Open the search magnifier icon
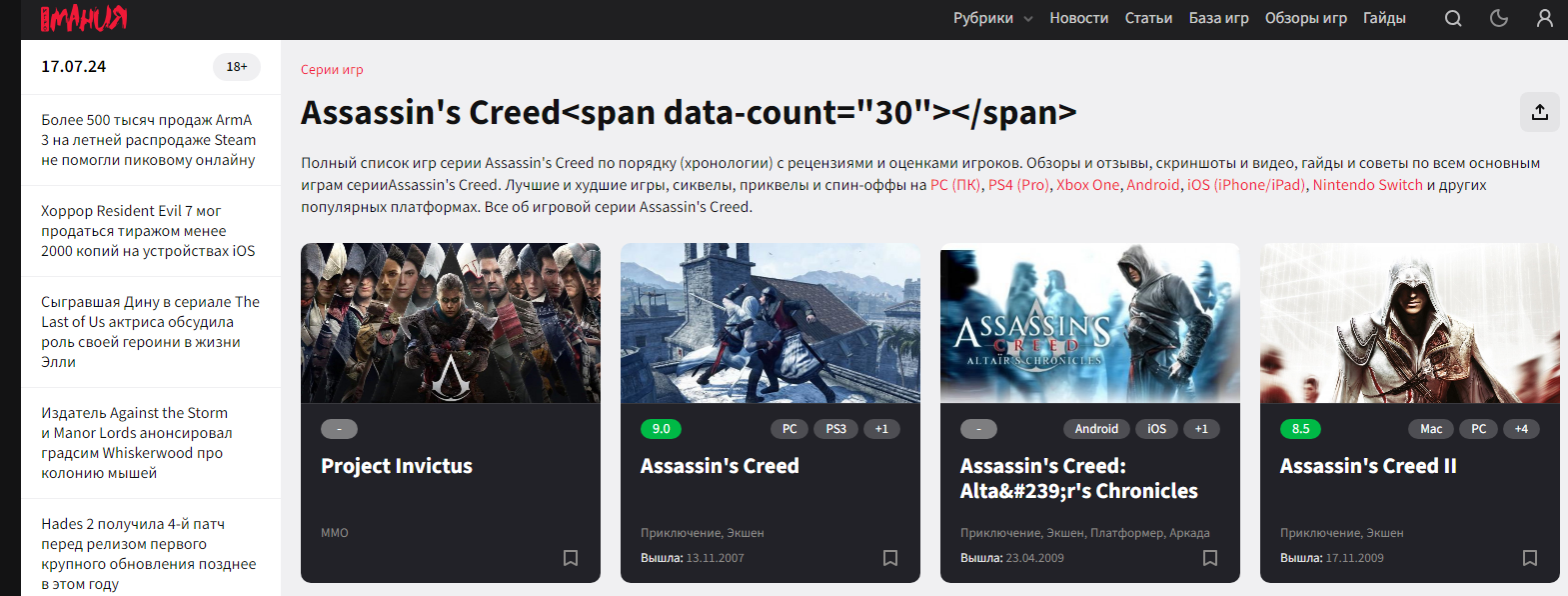 click(1453, 18)
